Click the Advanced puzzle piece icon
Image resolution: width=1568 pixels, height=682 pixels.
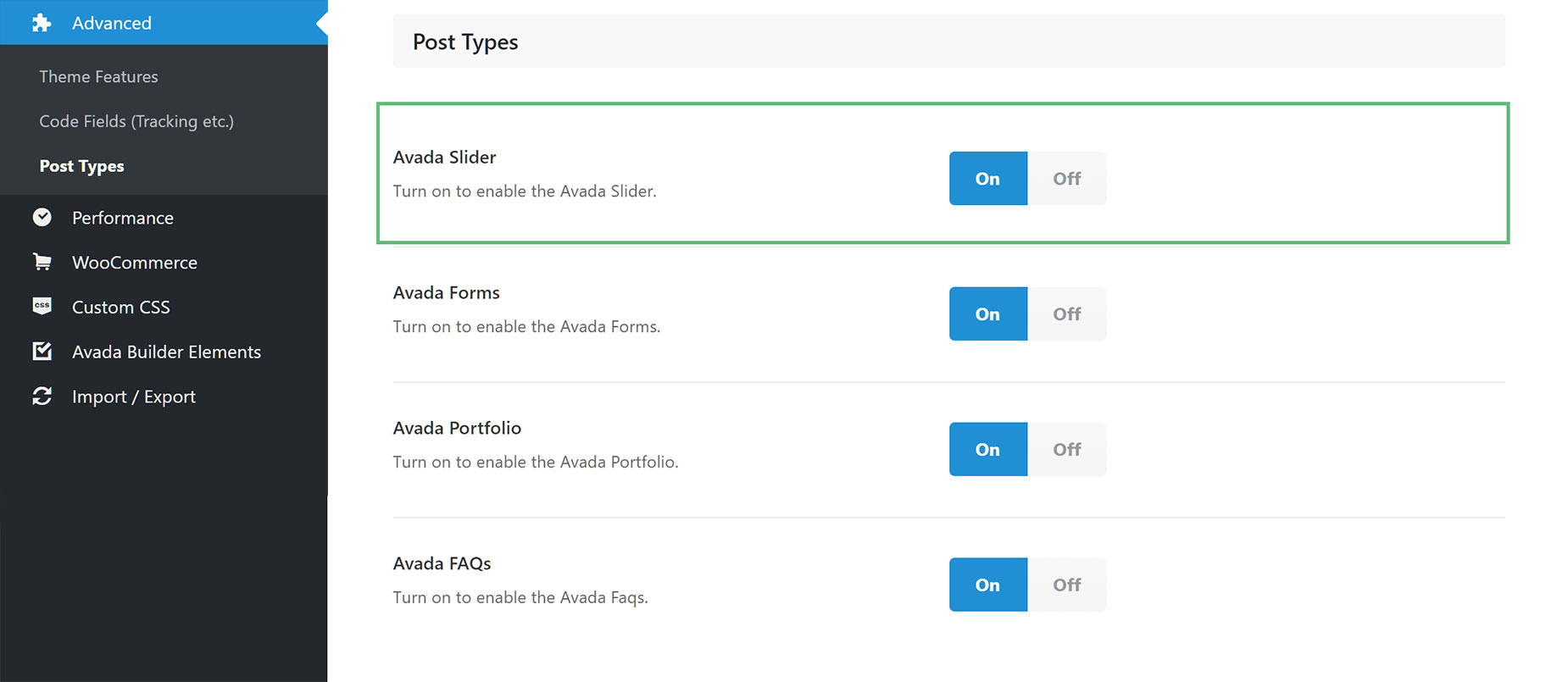point(42,23)
